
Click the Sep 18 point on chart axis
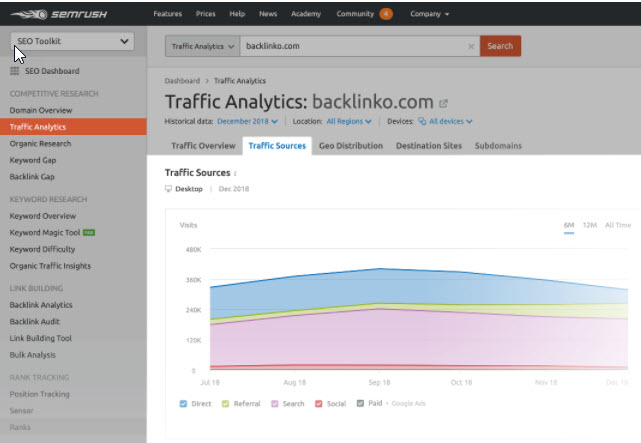coord(379,383)
